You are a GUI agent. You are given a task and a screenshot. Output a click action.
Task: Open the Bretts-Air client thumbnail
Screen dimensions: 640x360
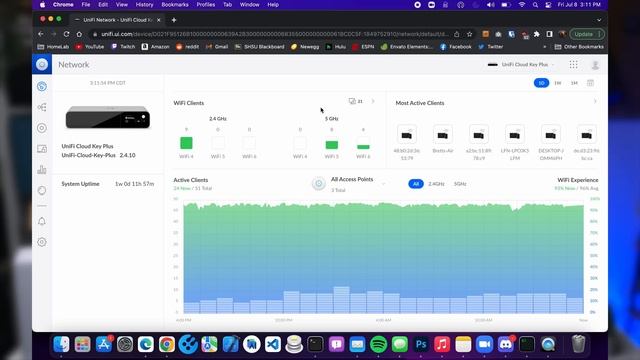443,135
